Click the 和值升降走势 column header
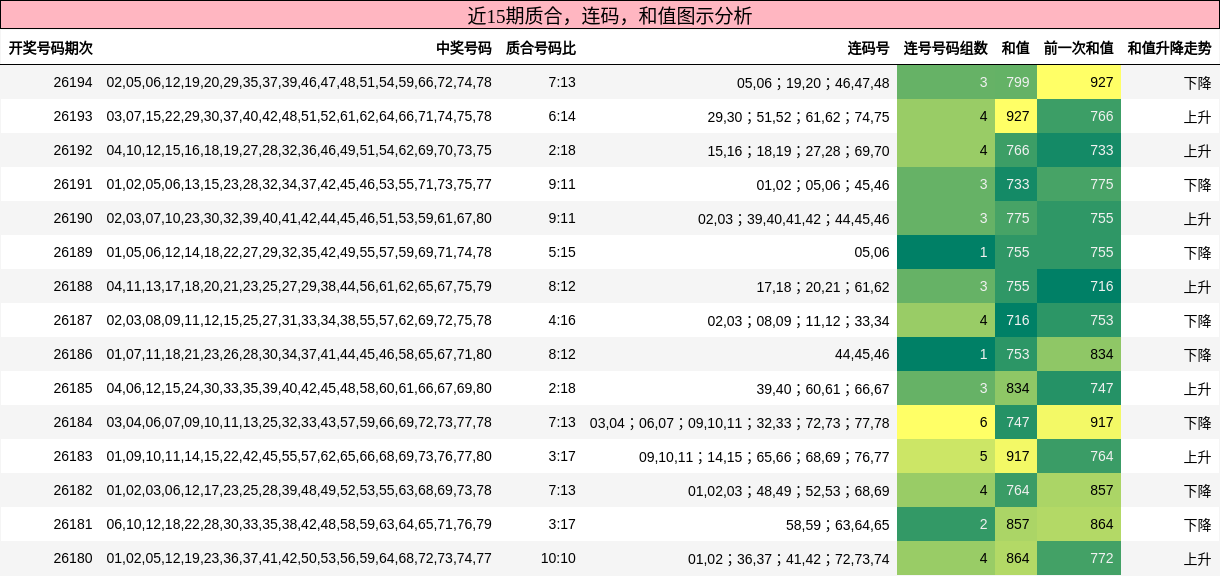The height and width of the screenshot is (576, 1220). tap(1170, 47)
